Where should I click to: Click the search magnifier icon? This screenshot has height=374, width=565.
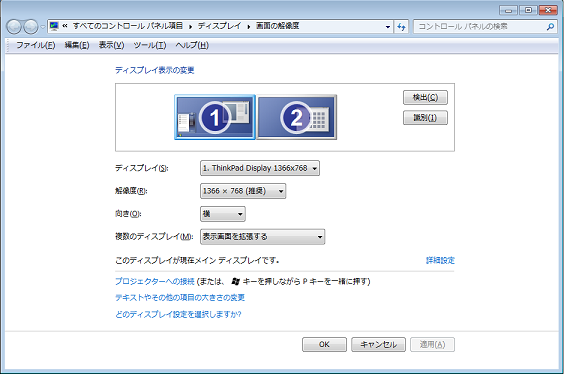550,26
